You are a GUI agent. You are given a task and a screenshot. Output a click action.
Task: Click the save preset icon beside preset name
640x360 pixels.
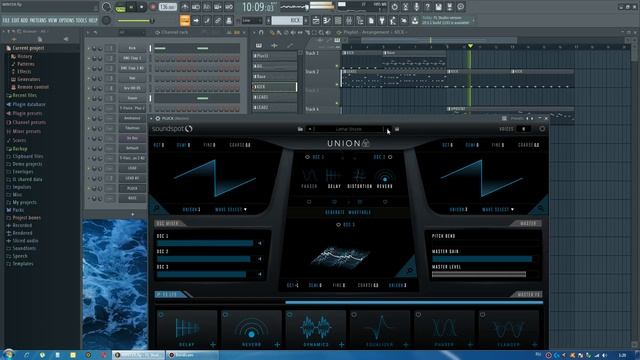click(x=397, y=129)
